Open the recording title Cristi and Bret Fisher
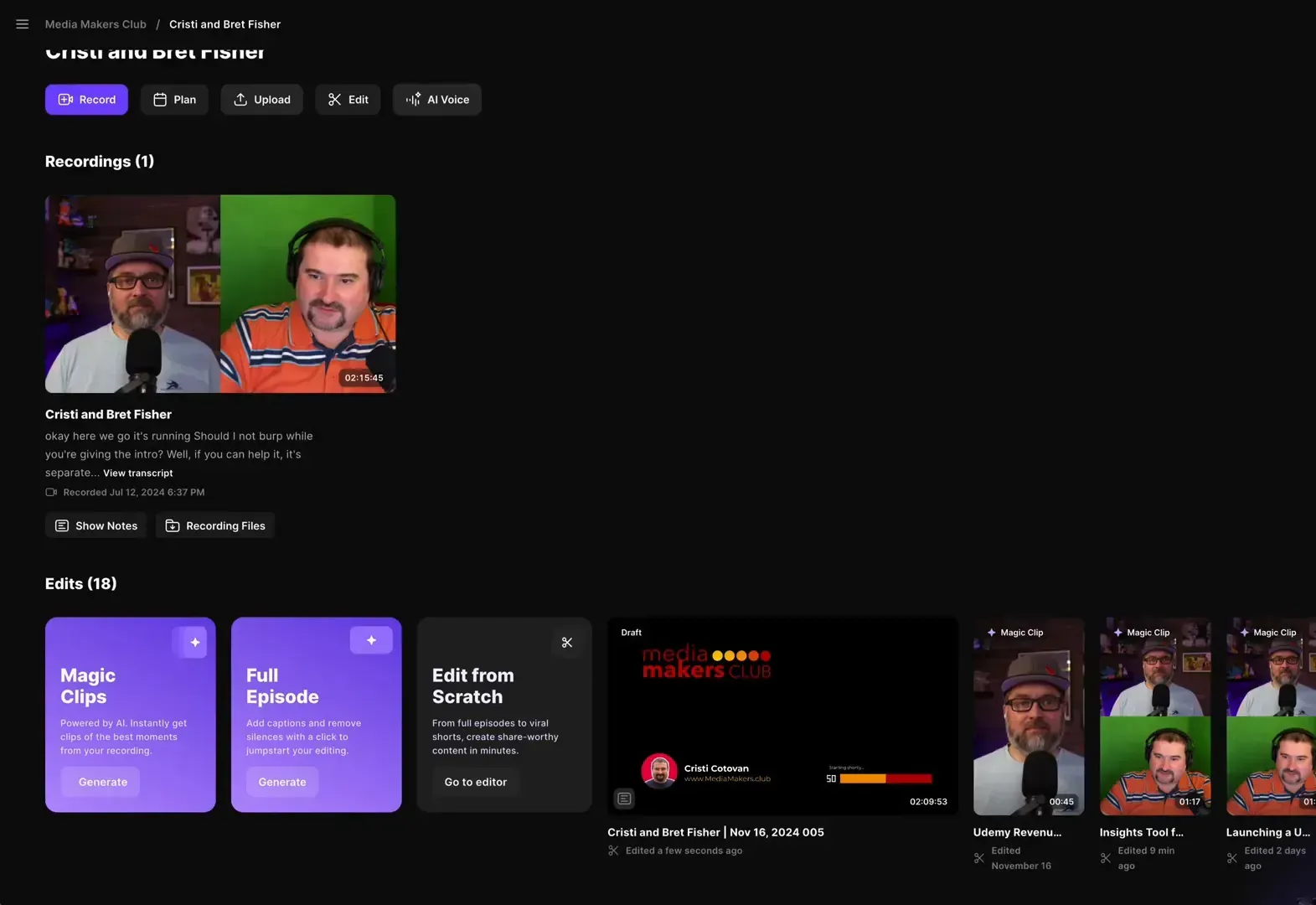Screen dimensions: 1316x905 click(108, 415)
